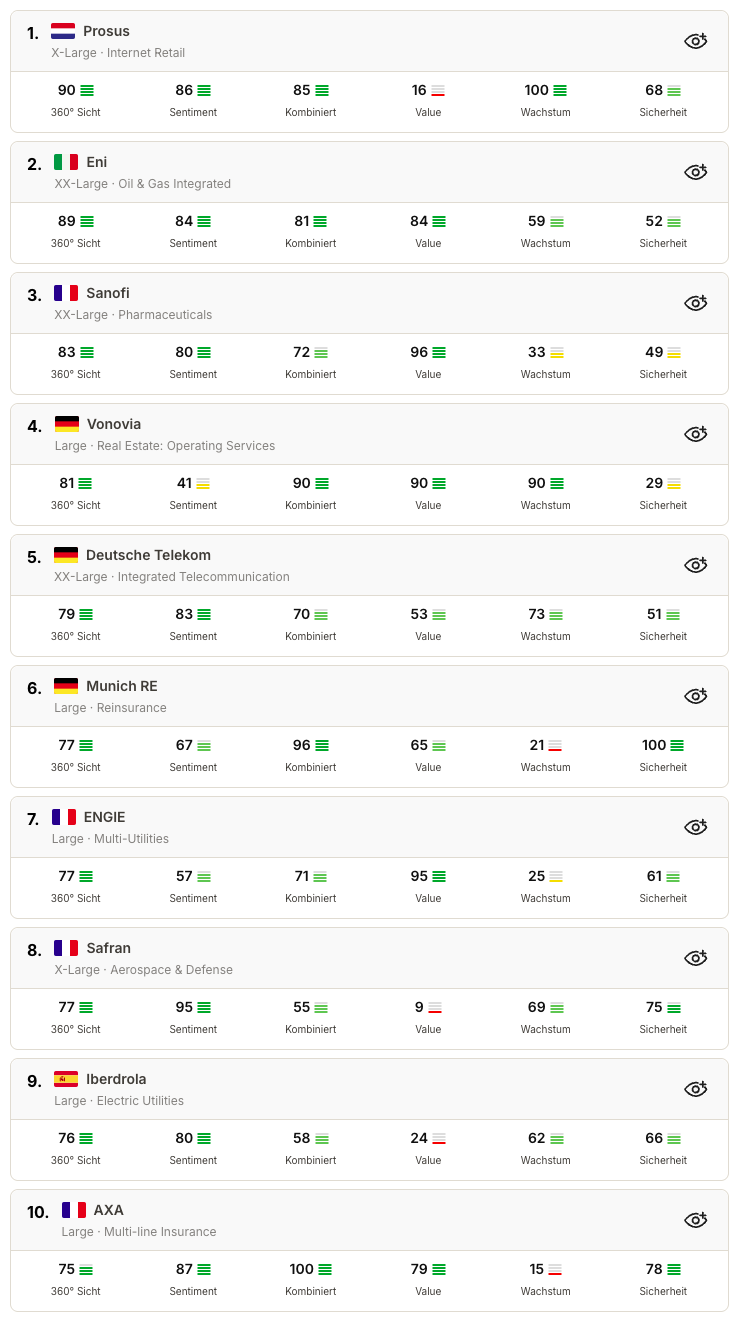Viewport: 740px width, 1324px height.
Task: Click the Sicherheit score 100 for Munich RE
Action: tap(654, 745)
